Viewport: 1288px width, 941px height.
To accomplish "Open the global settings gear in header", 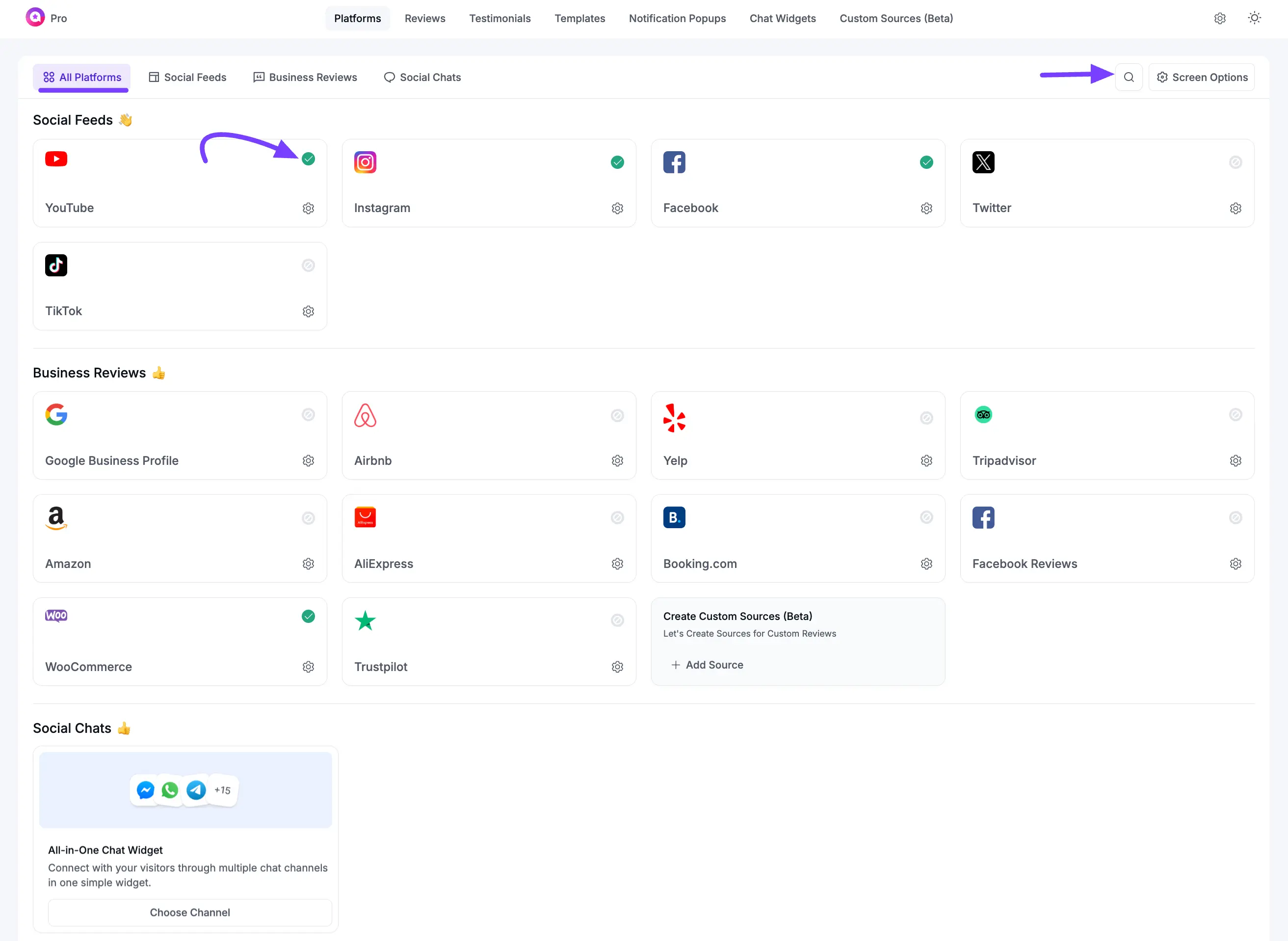I will tap(1220, 18).
